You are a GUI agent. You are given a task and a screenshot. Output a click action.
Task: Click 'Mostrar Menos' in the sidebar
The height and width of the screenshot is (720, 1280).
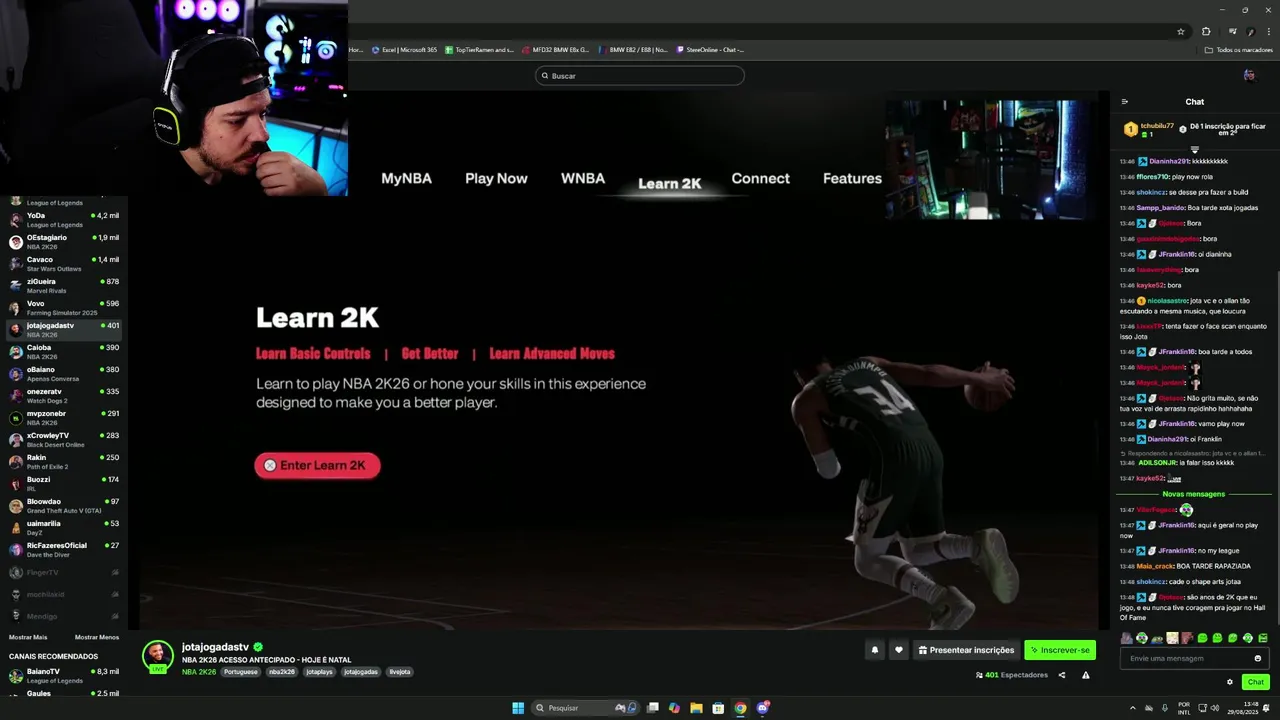pyautogui.click(x=97, y=637)
